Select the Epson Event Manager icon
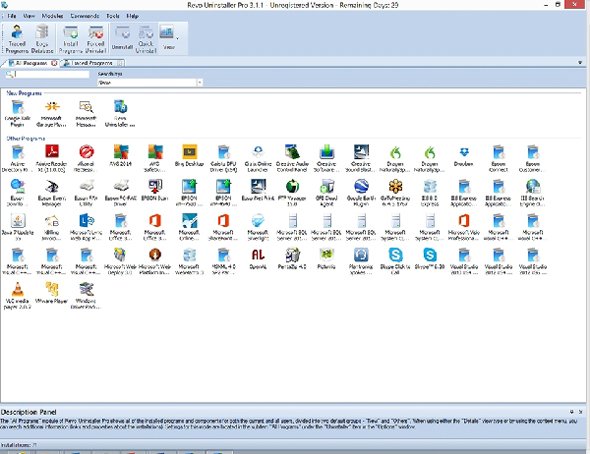The width and height of the screenshot is (590, 454). tap(52, 193)
